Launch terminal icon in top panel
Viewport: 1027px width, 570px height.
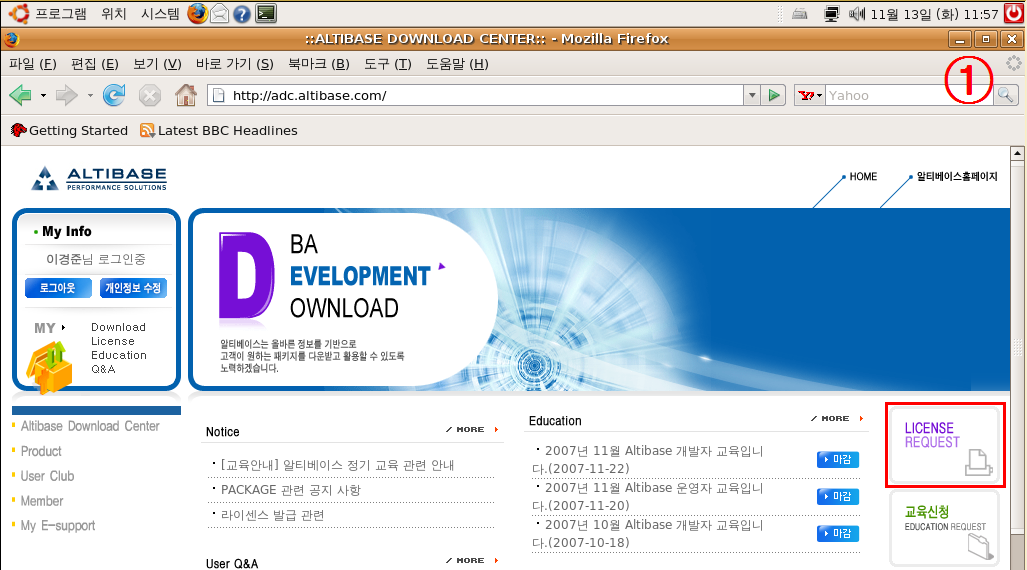266,13
